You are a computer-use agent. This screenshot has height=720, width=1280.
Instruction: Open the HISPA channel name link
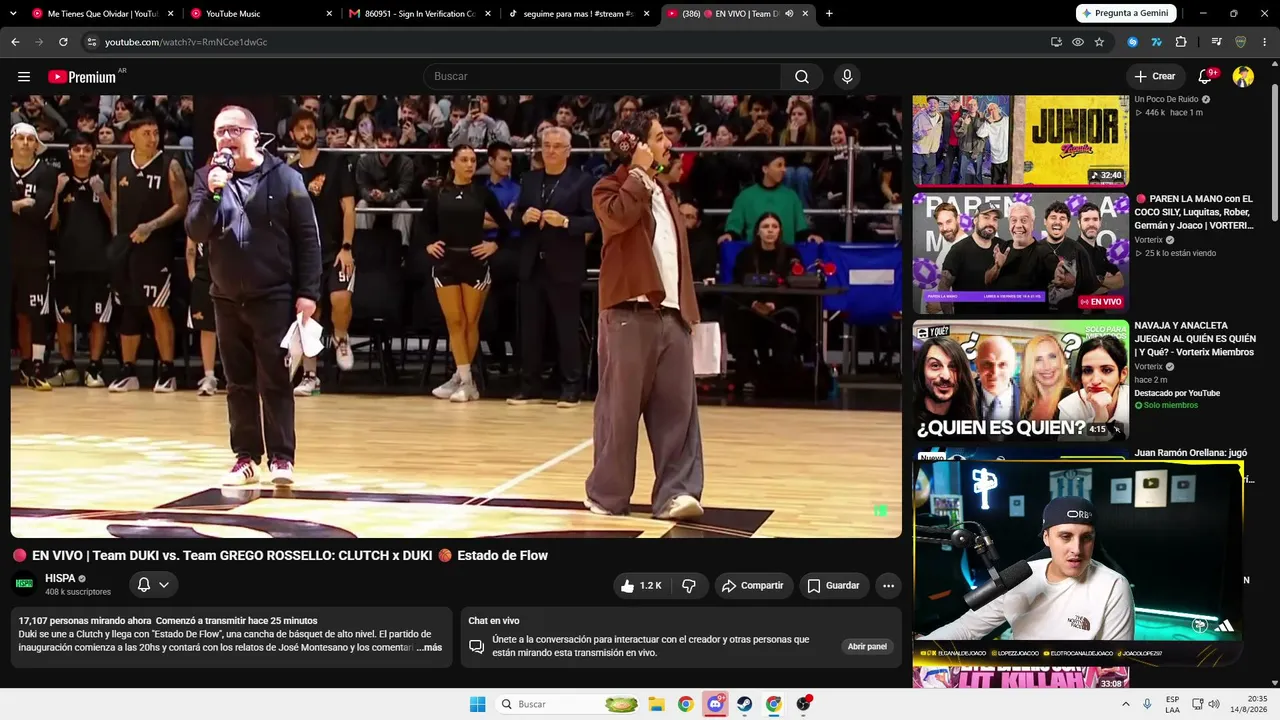pos(60,578)
